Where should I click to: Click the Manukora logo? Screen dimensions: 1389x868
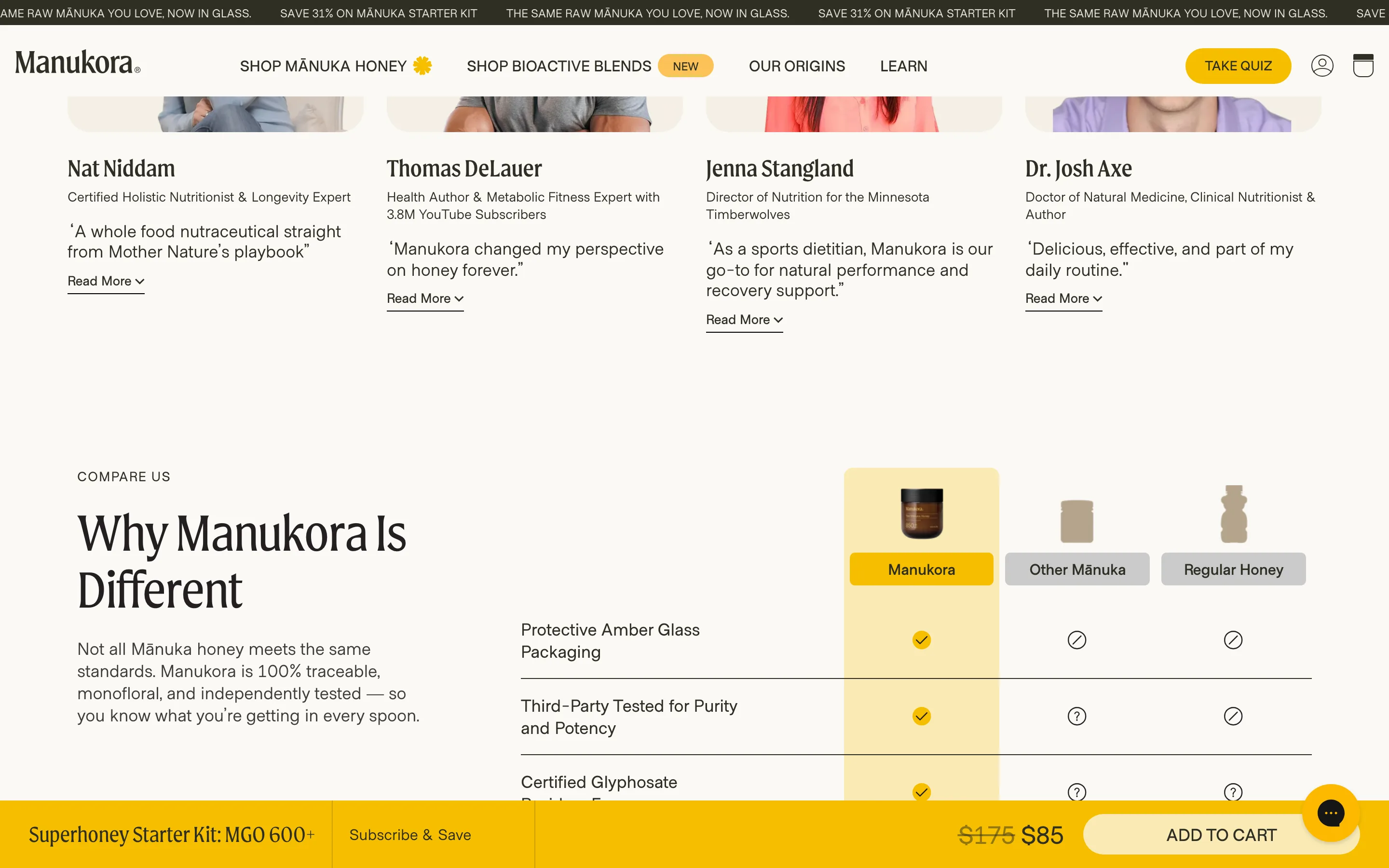78,63
